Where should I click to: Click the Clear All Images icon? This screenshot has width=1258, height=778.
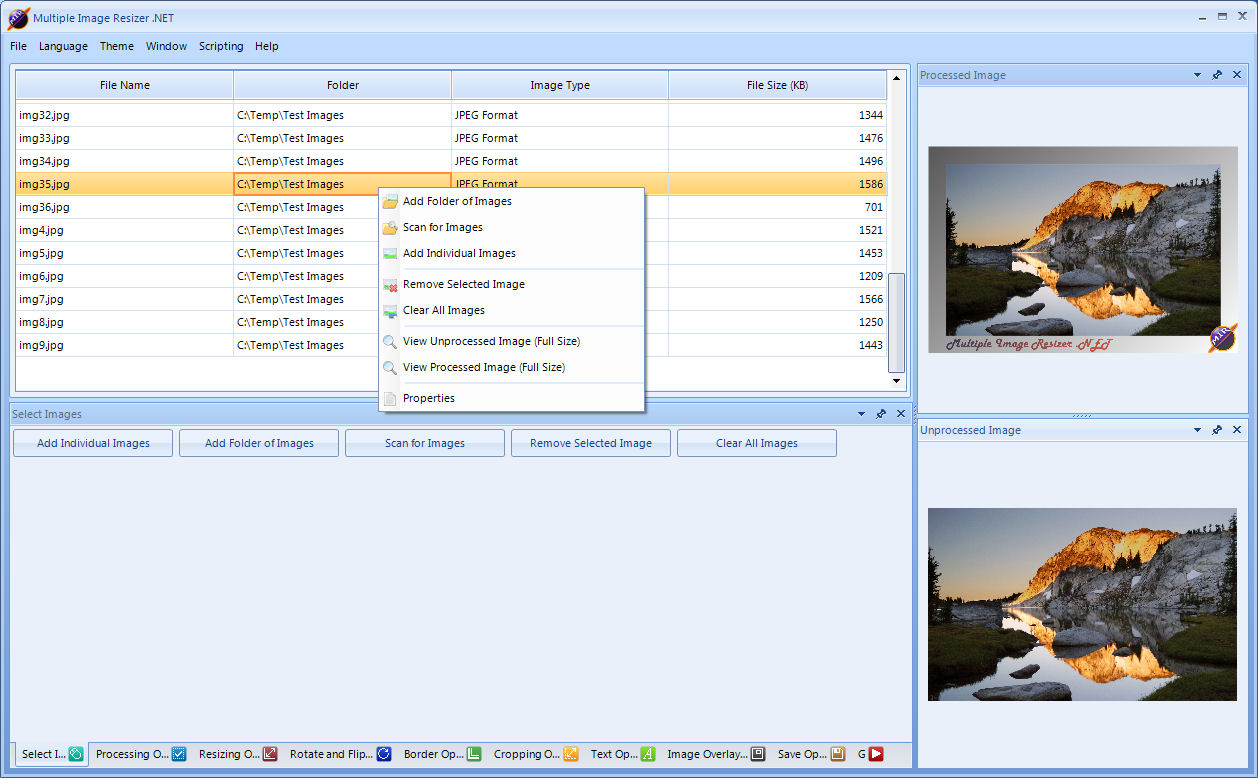[x=390, y=311]
